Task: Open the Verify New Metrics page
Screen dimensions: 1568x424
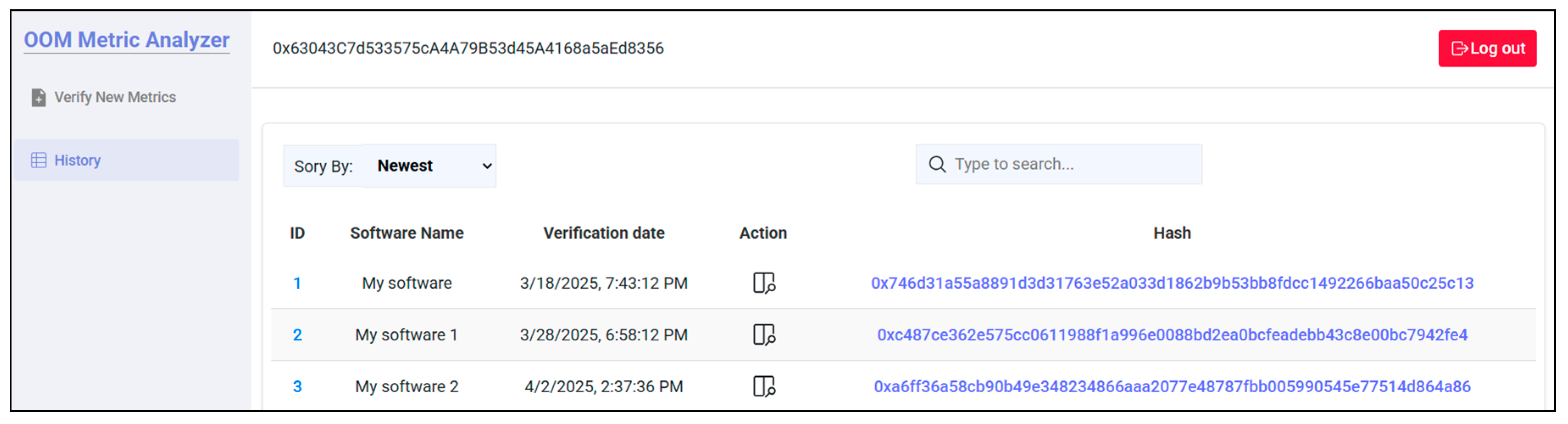Action: tap(114, 98)
